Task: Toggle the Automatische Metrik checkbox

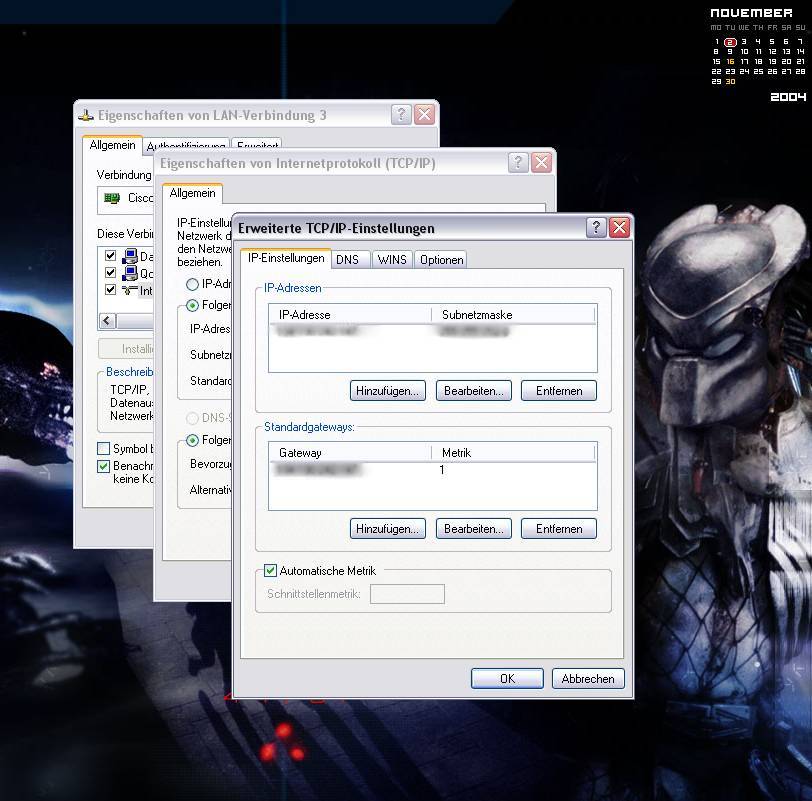Action: tap(270, 571)
